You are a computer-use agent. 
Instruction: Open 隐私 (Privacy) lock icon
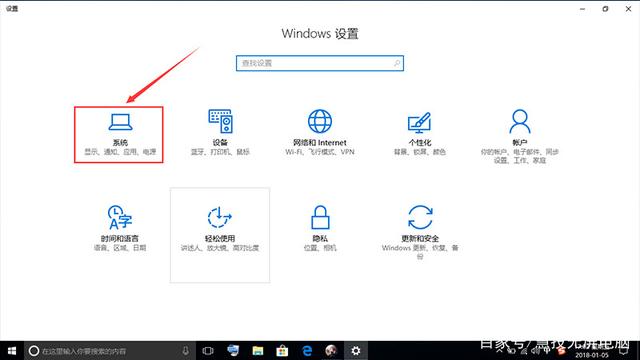tap(320, 217)
